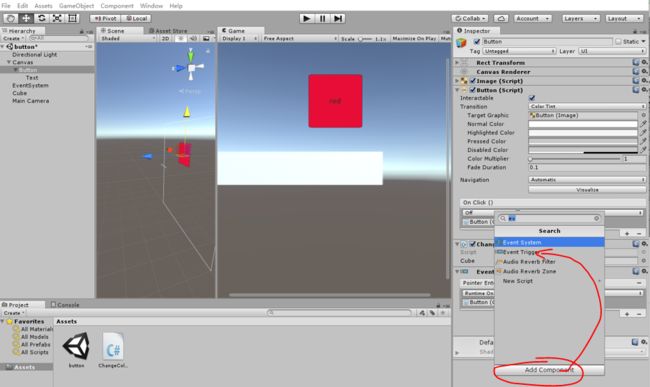Disable the Image (Script) component checkbox
Viewport: 650px width, 387px height.
pyautogui.click(x=473, y=81)
